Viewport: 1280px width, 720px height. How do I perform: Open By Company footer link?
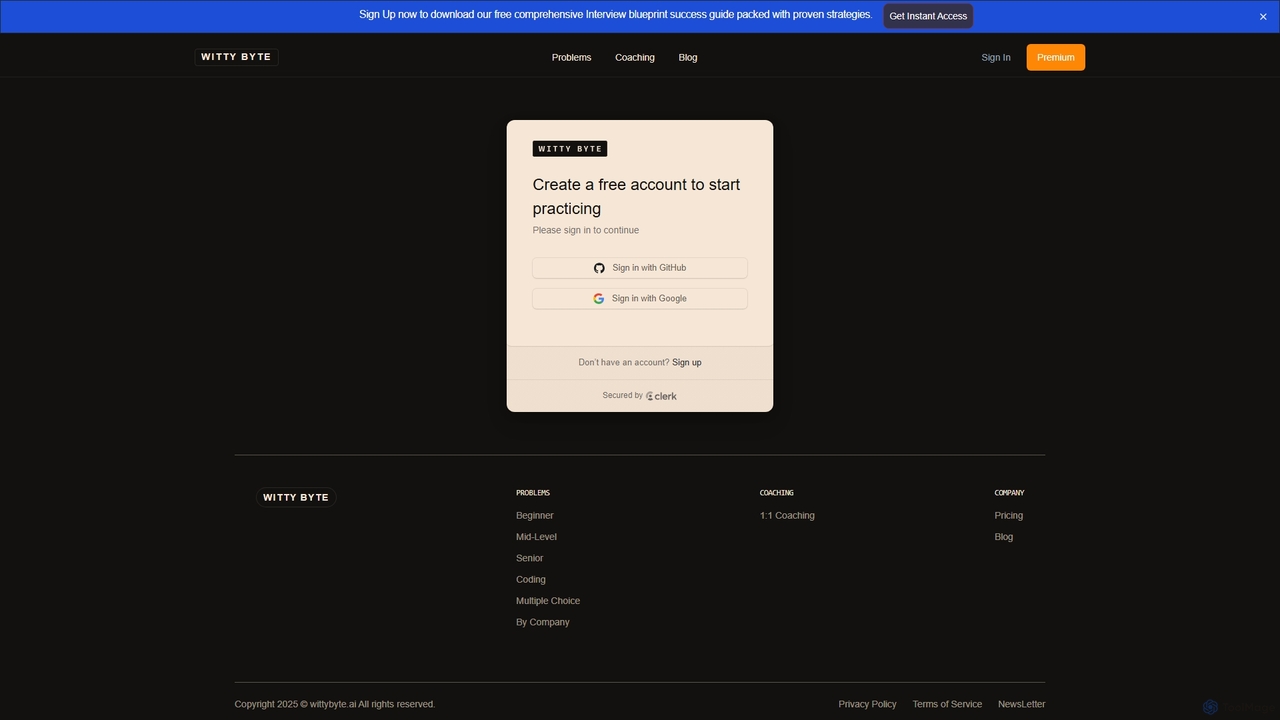[x=543, y=622]
